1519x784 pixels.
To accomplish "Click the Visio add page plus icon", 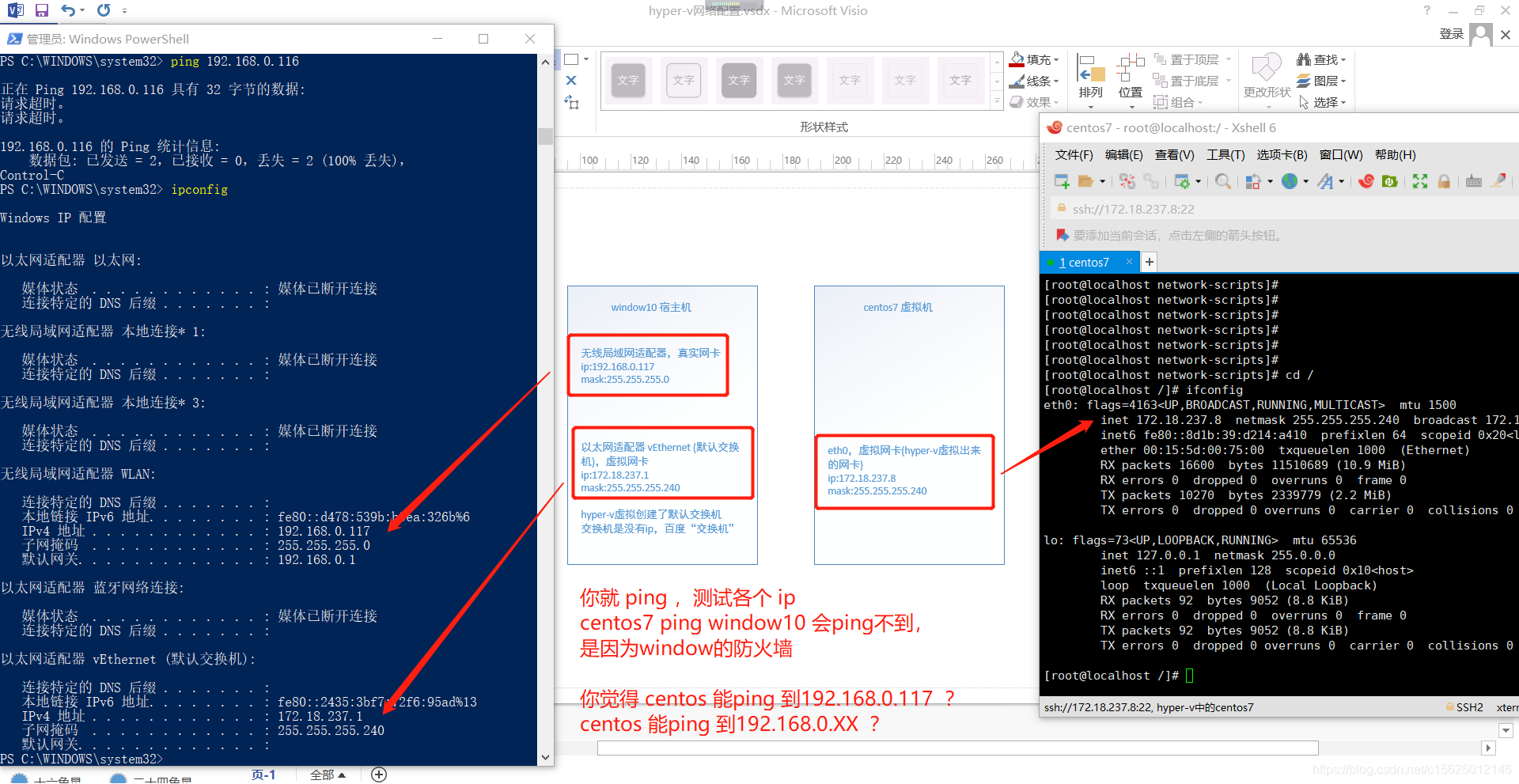I will pyautogui.click(x=379, y=775).
